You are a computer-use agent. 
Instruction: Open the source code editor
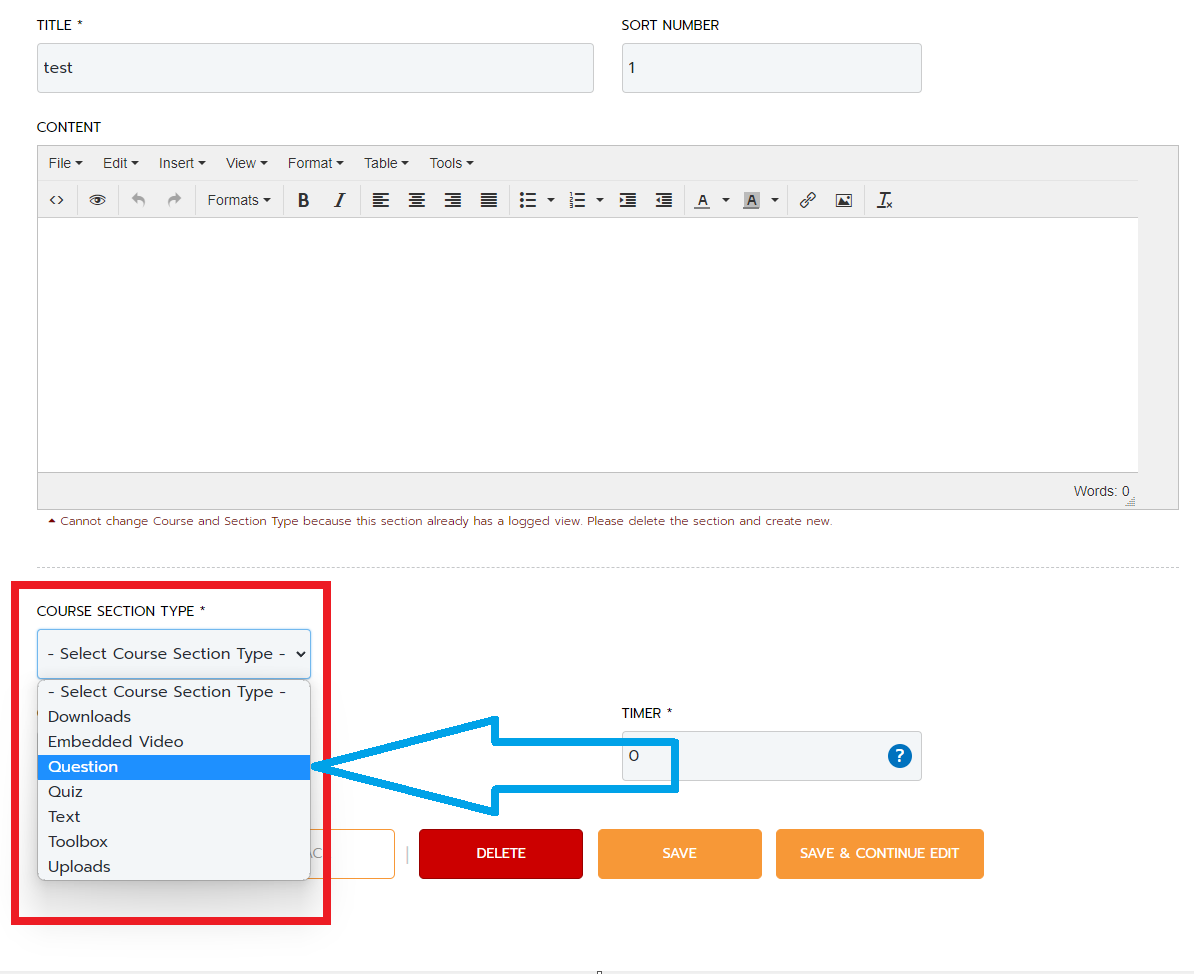[x=57, y=200]
